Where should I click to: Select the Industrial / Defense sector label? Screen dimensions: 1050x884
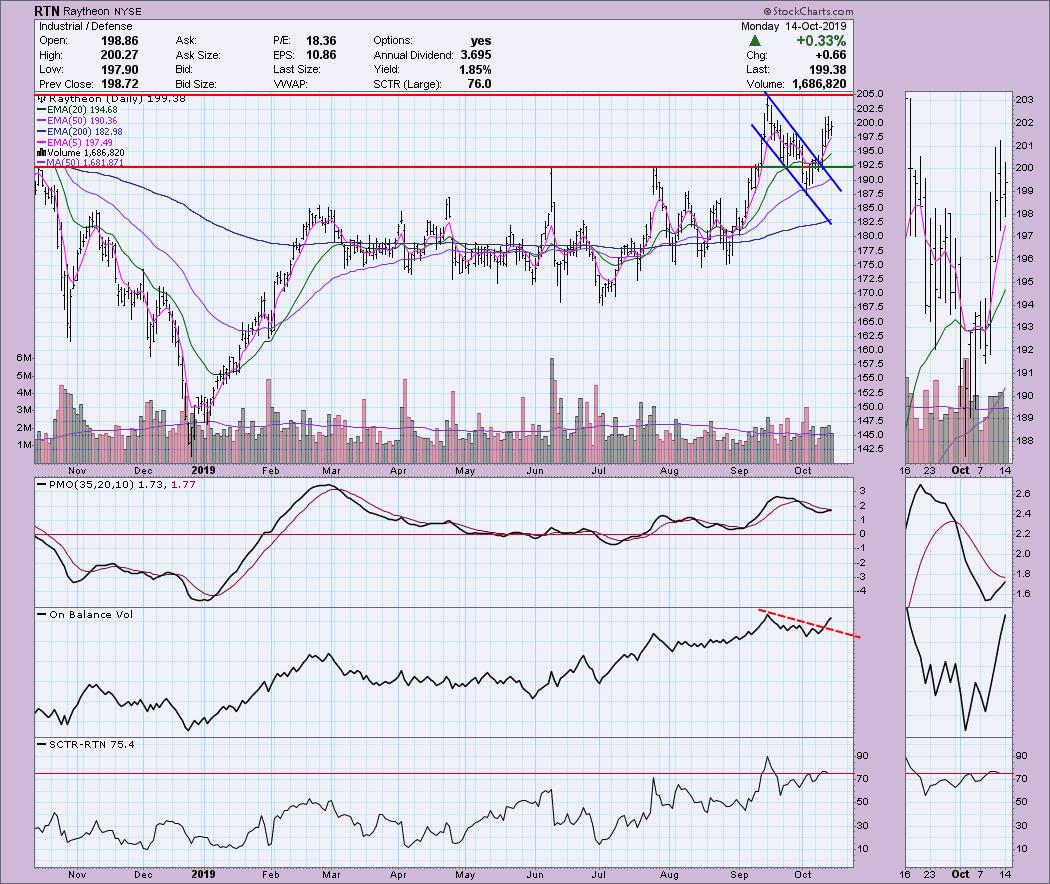[x=86, y=26]
